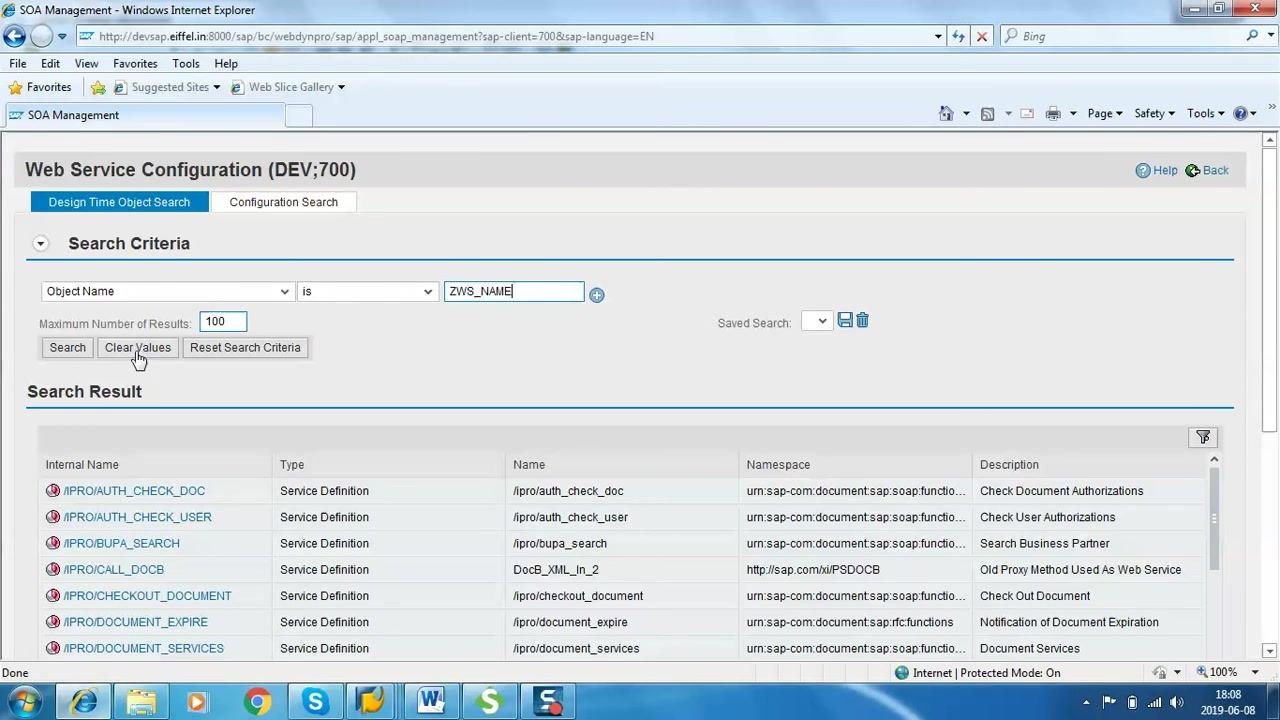The image size is (1280, 720).
Task: Click the Print icon in command bar
Action: pyautogui.click(x=1053, y=113)
